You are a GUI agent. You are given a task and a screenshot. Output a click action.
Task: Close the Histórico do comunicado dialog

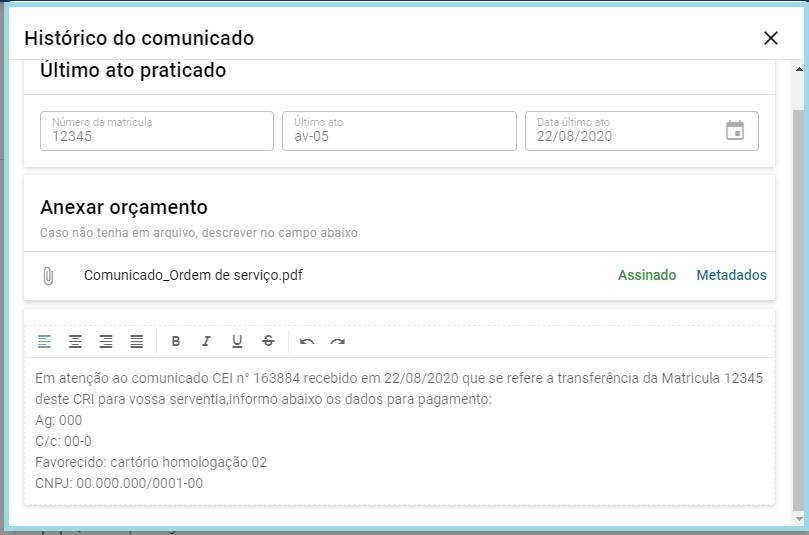(770, 38)
